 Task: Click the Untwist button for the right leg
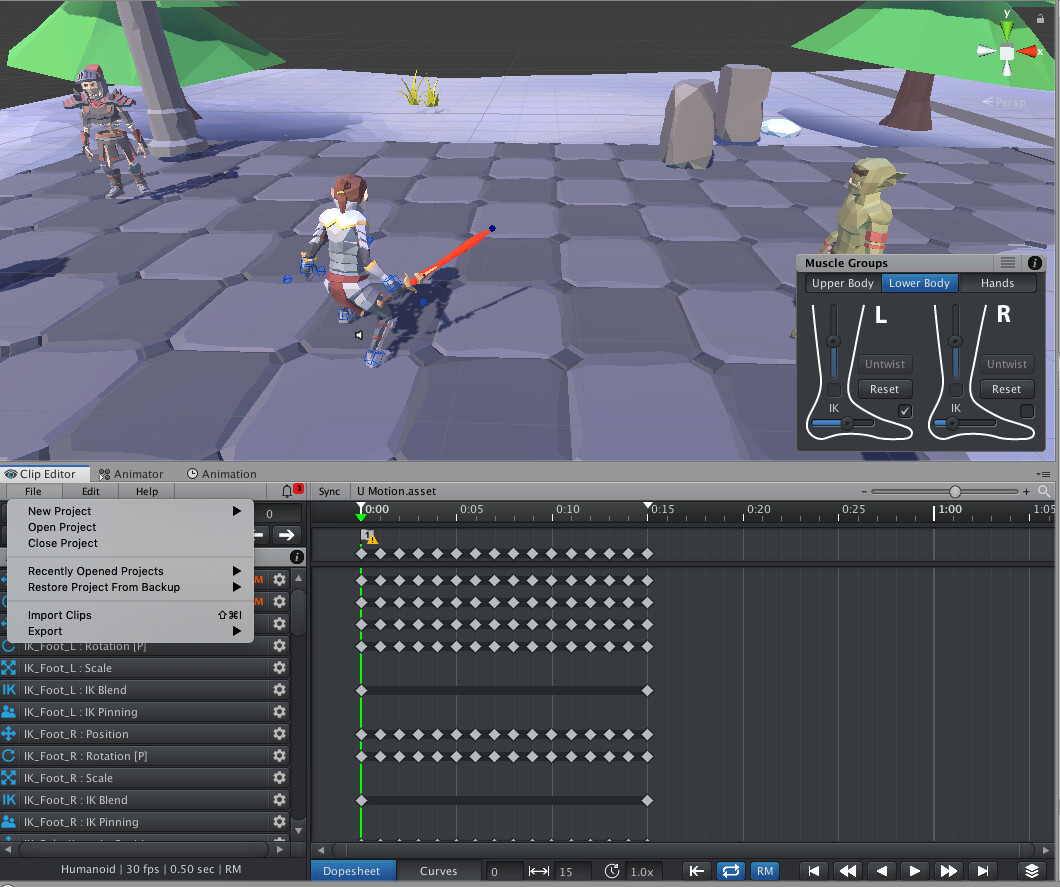[1006, 364]
